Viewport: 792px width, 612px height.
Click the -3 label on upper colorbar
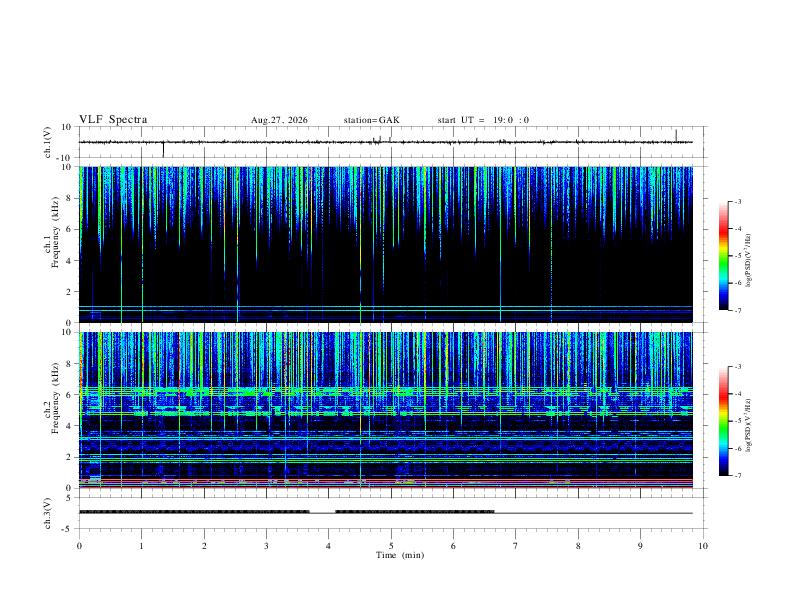[738, 201]
